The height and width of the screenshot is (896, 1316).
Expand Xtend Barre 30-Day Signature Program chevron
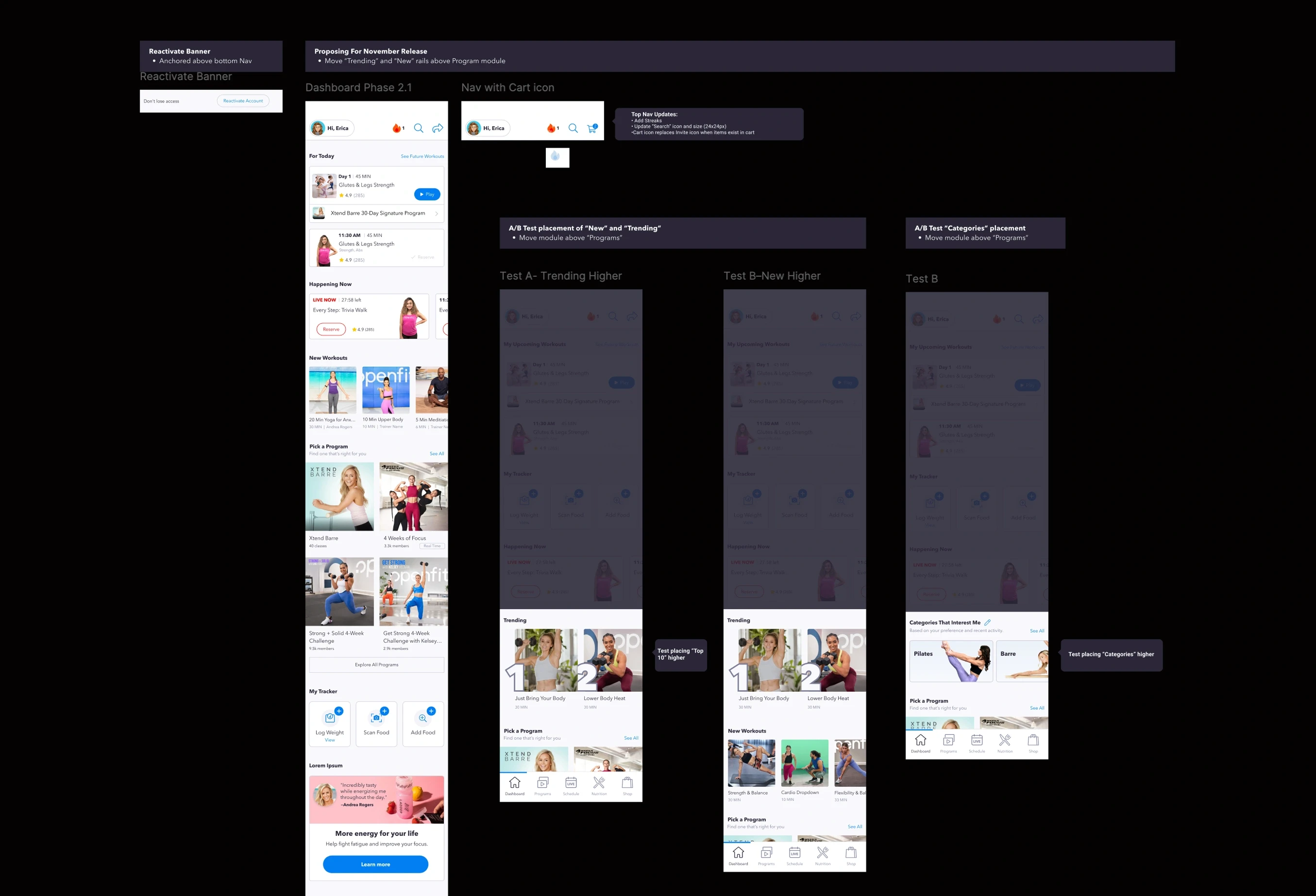coord(437,214)
